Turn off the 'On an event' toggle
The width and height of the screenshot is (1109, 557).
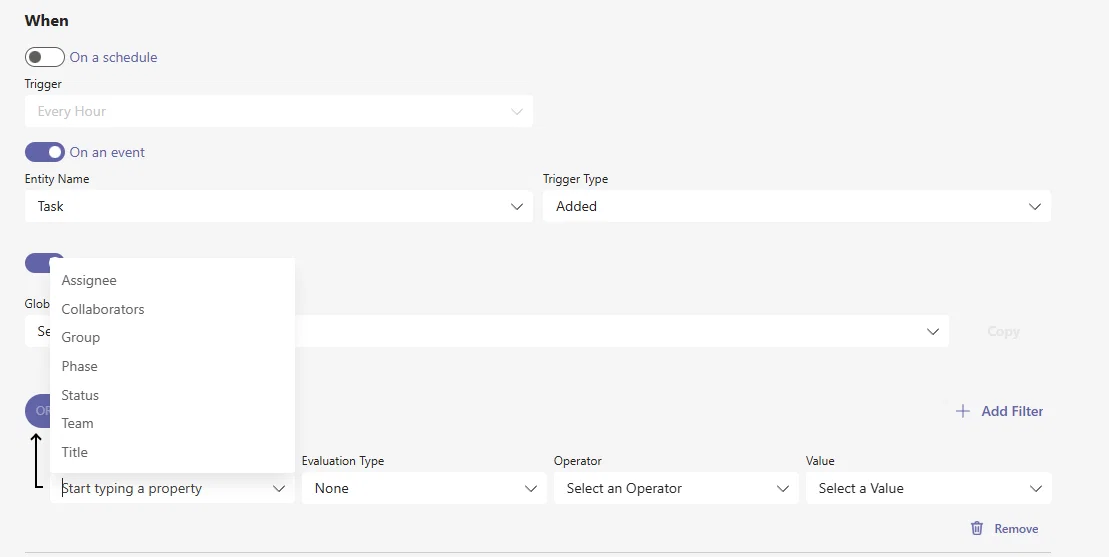[45, 152]
